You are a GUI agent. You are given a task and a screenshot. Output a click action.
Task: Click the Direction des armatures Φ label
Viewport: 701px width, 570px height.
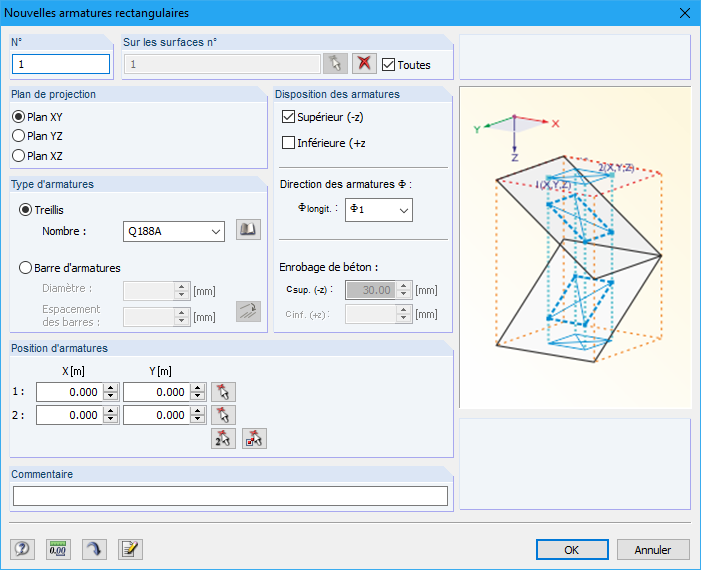tap(346, 184)
